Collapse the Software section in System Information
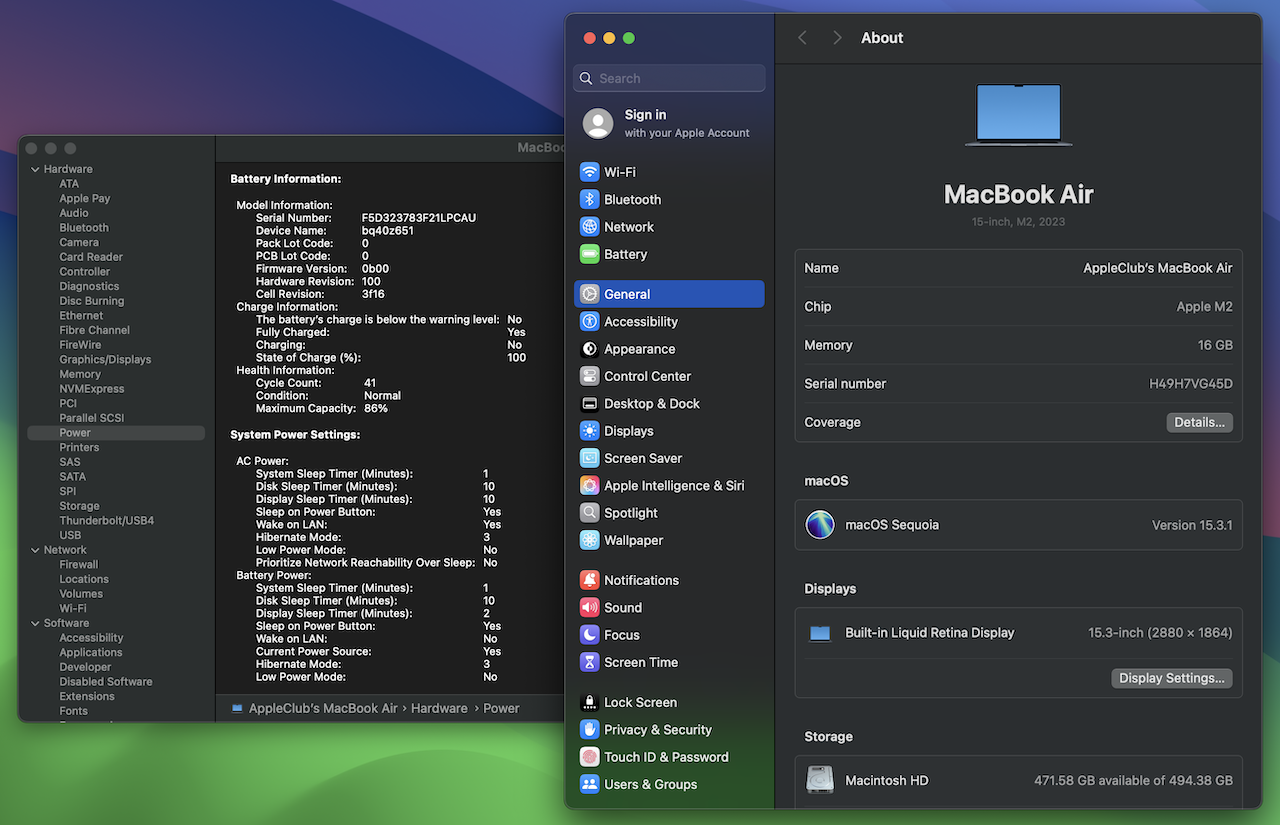 coord(35,623)
